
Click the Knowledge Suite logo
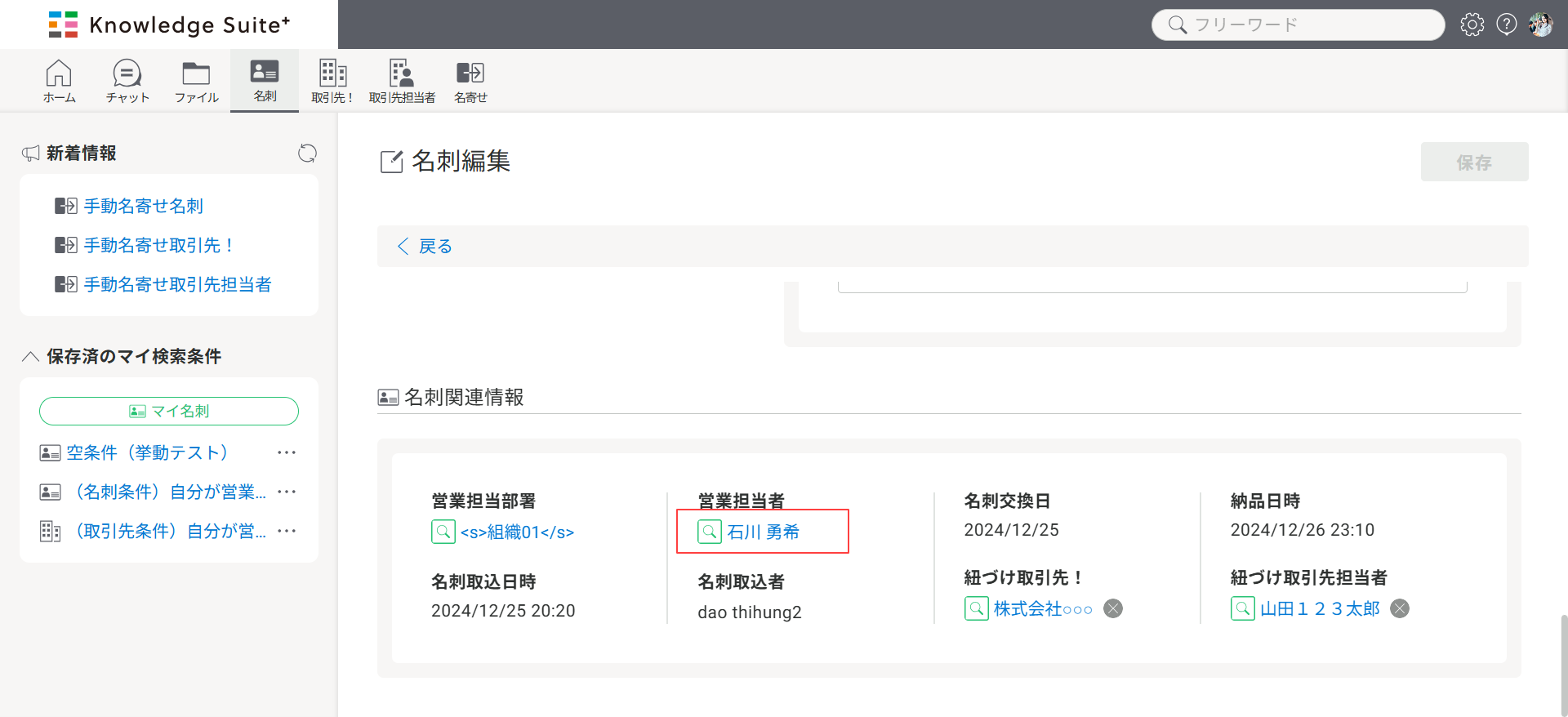pos(169,24)
